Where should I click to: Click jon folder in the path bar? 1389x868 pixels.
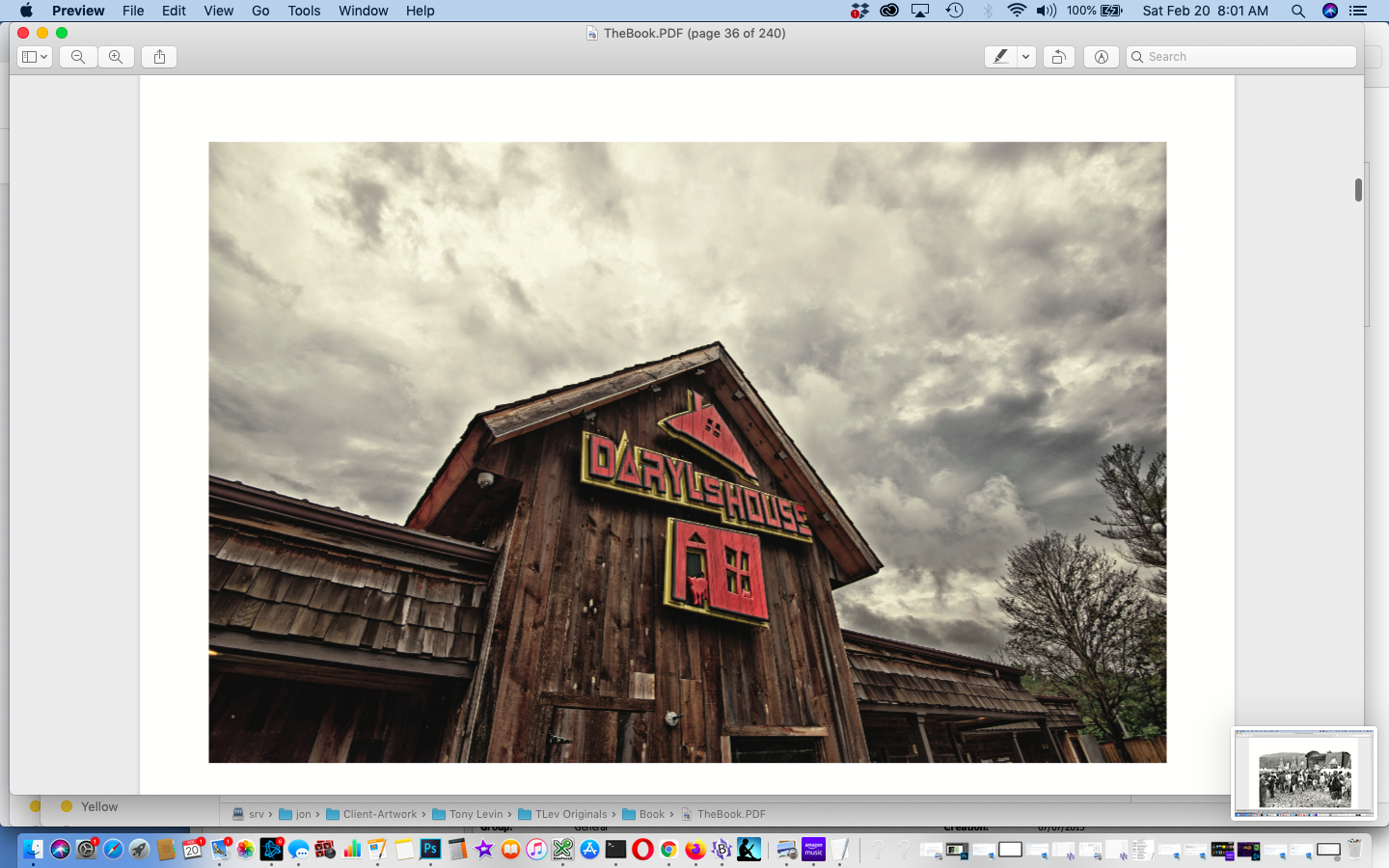click(295, 814)
